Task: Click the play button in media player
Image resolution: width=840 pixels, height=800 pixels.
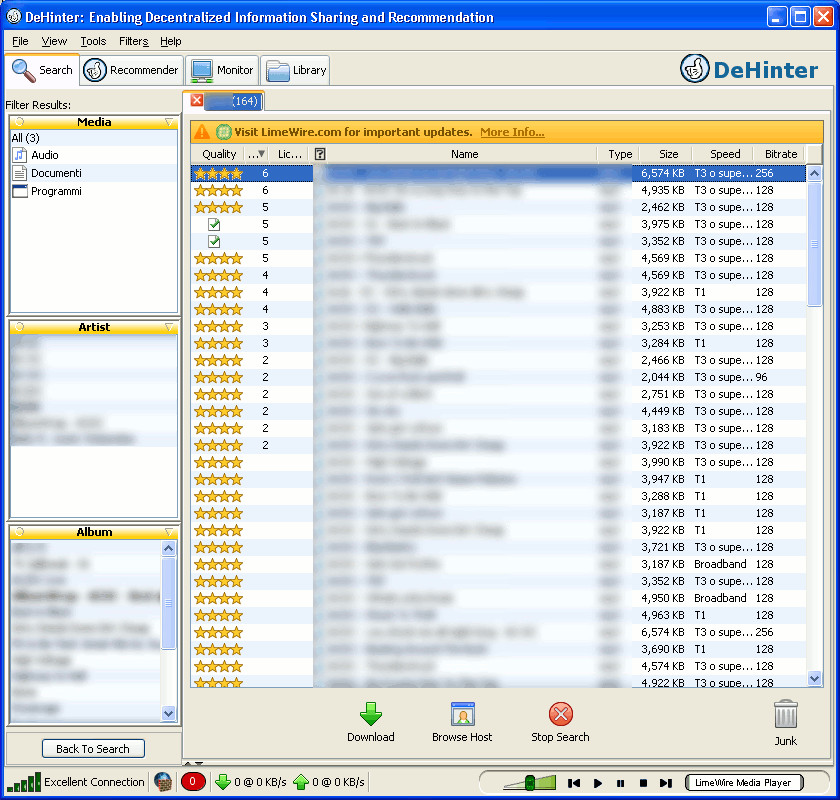Action: 598,783
